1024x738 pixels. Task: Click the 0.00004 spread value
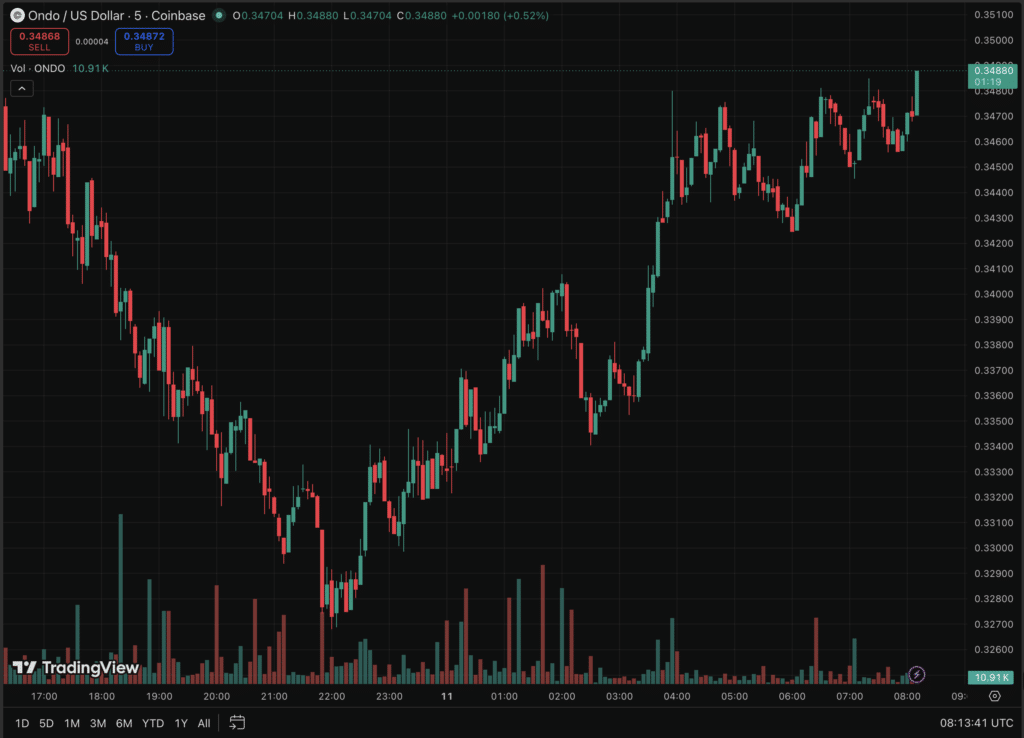91,42
